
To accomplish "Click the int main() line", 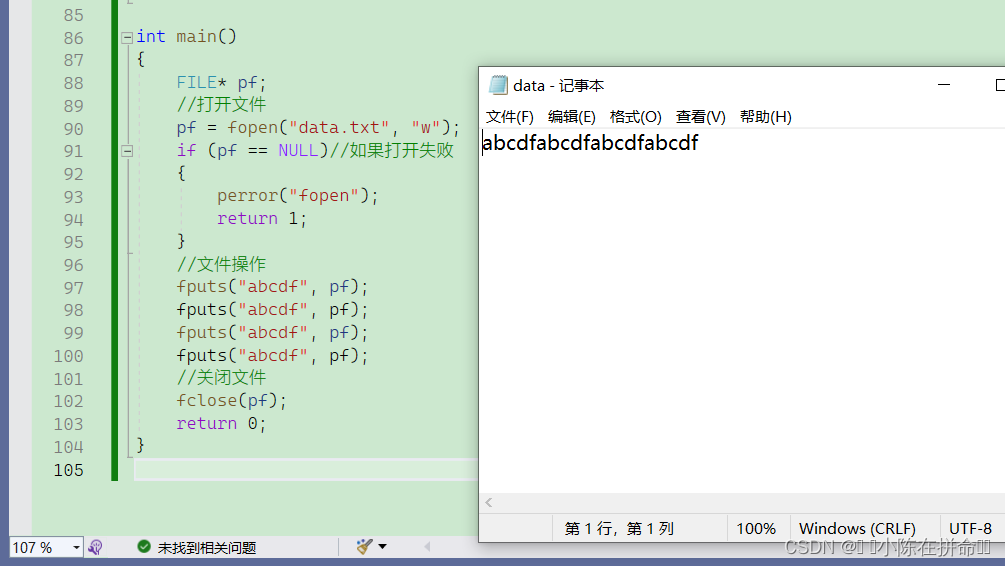I will click(x=187, y=37).
